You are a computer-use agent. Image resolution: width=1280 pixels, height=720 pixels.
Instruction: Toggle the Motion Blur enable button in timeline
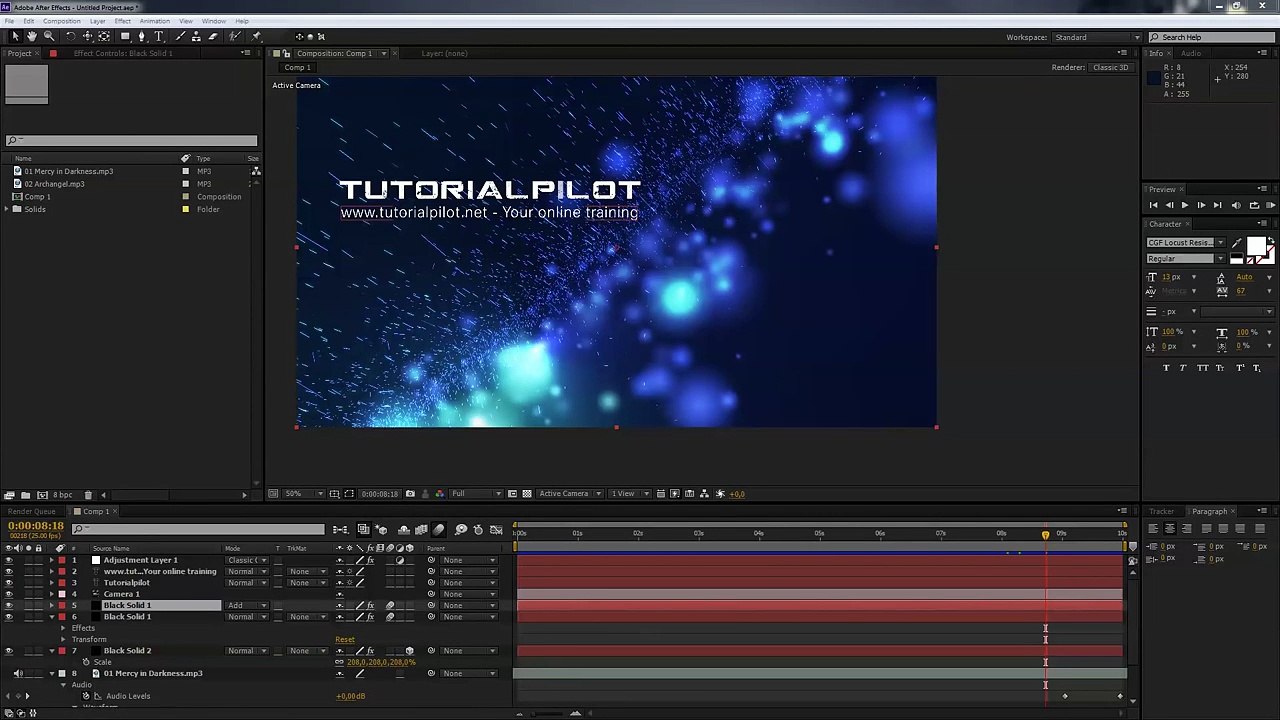tap(439, 530)
